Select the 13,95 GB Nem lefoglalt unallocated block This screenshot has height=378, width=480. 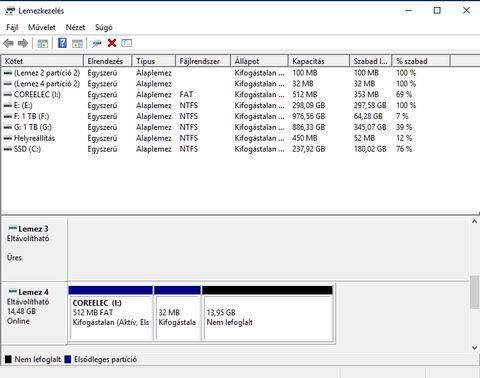point(268,314)
